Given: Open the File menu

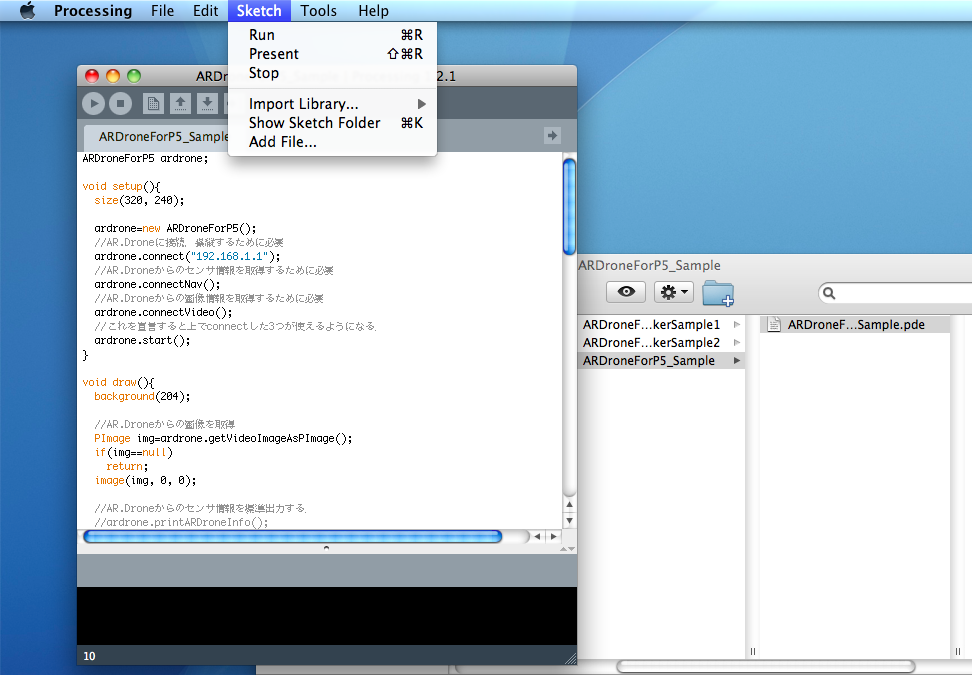Looking at the screenshot, I should (162, 11).
